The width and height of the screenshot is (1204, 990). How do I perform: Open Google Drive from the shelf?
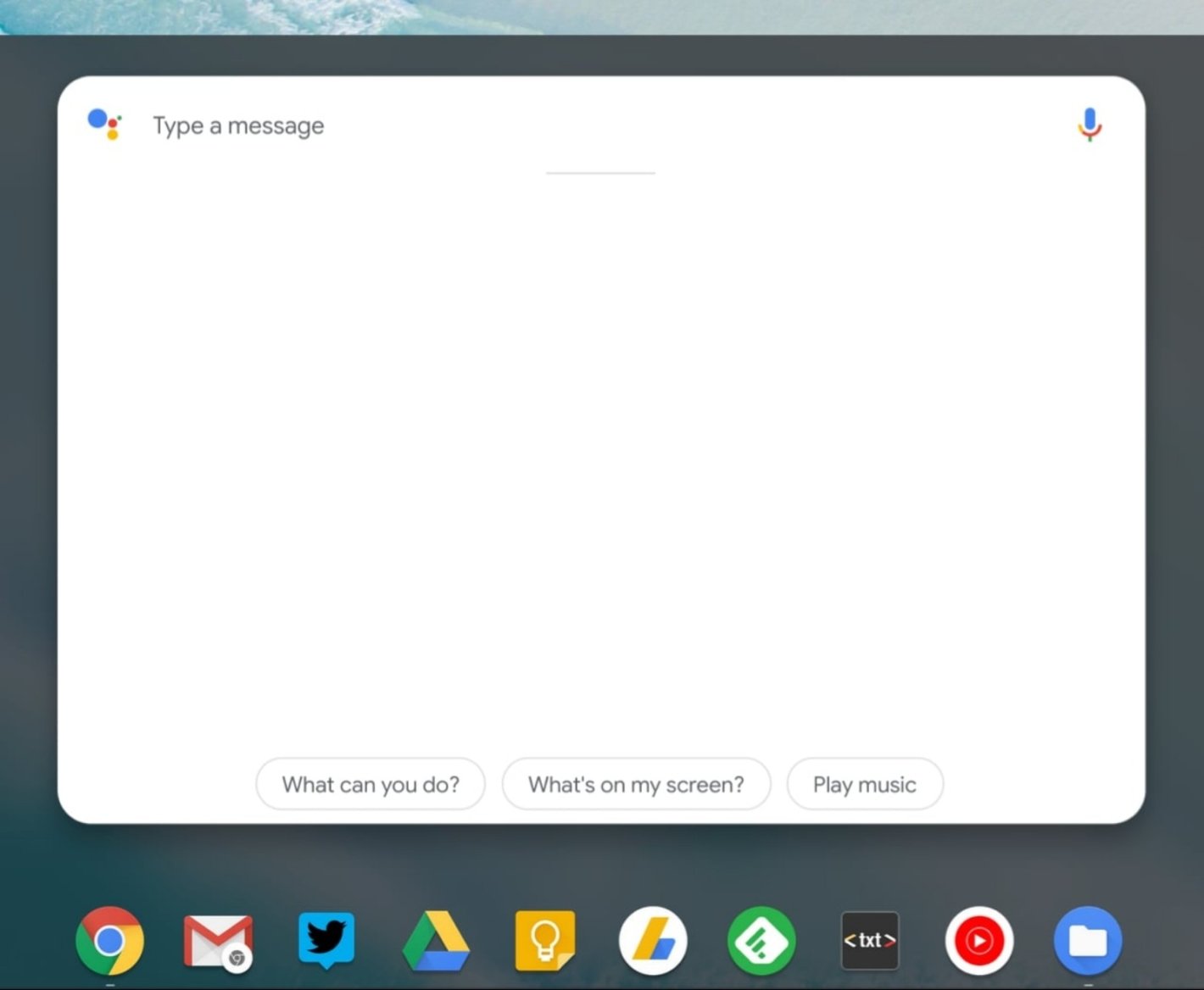click(436, 941)
